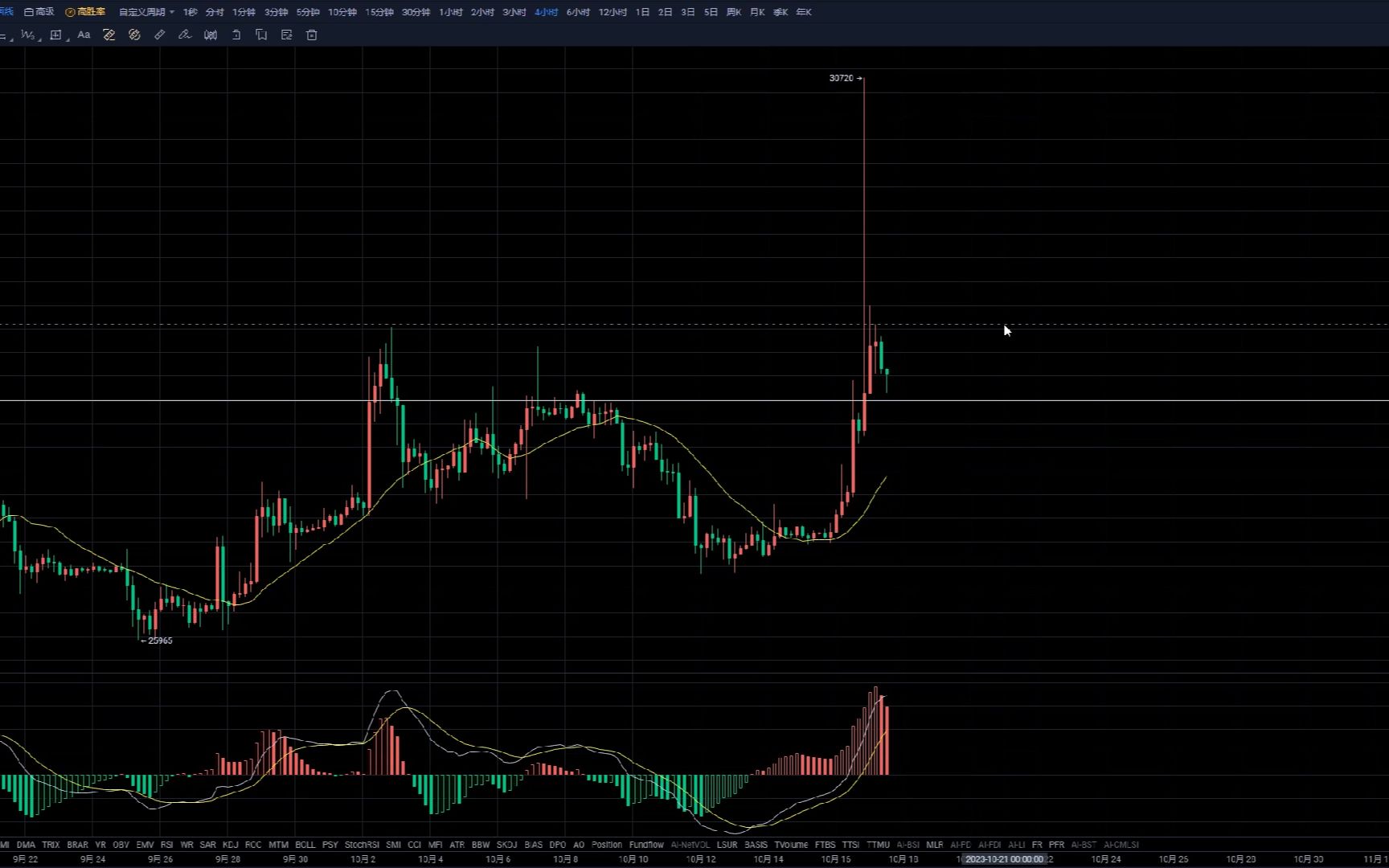Click the 30720 high price label

pos(841,78)
